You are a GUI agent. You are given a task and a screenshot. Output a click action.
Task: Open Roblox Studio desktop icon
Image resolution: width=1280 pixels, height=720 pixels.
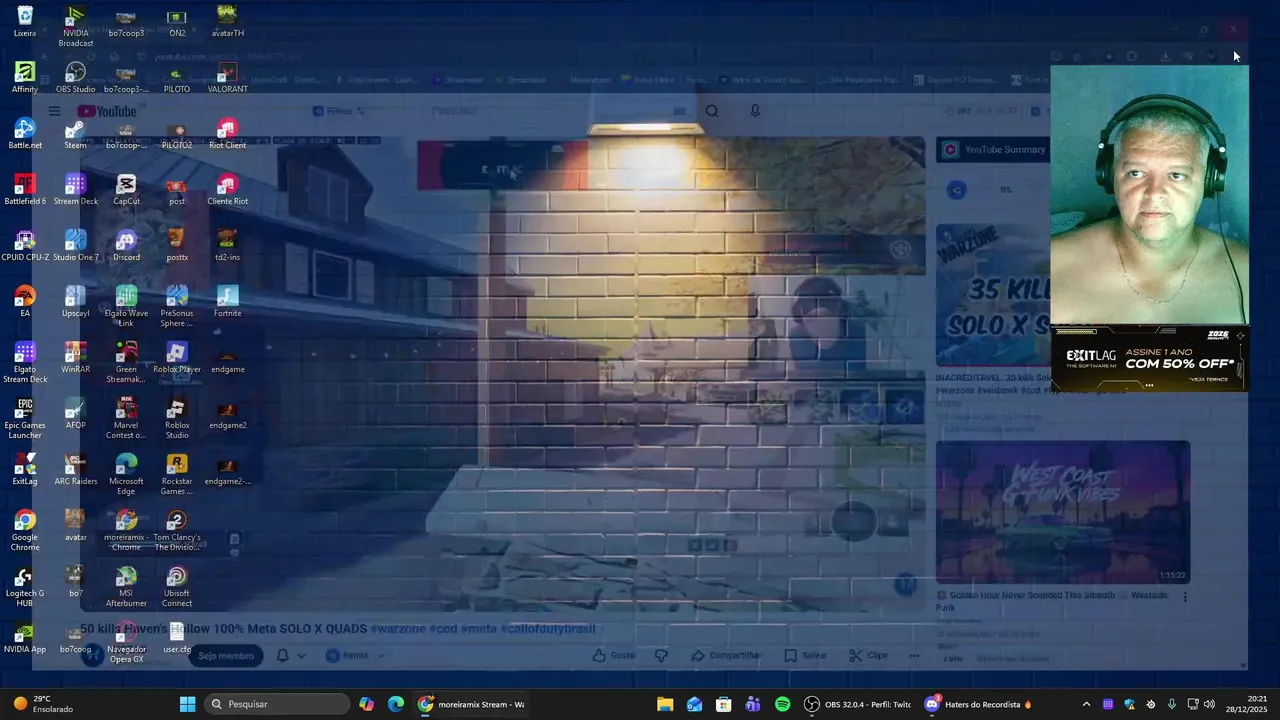(x=177, y=418)
